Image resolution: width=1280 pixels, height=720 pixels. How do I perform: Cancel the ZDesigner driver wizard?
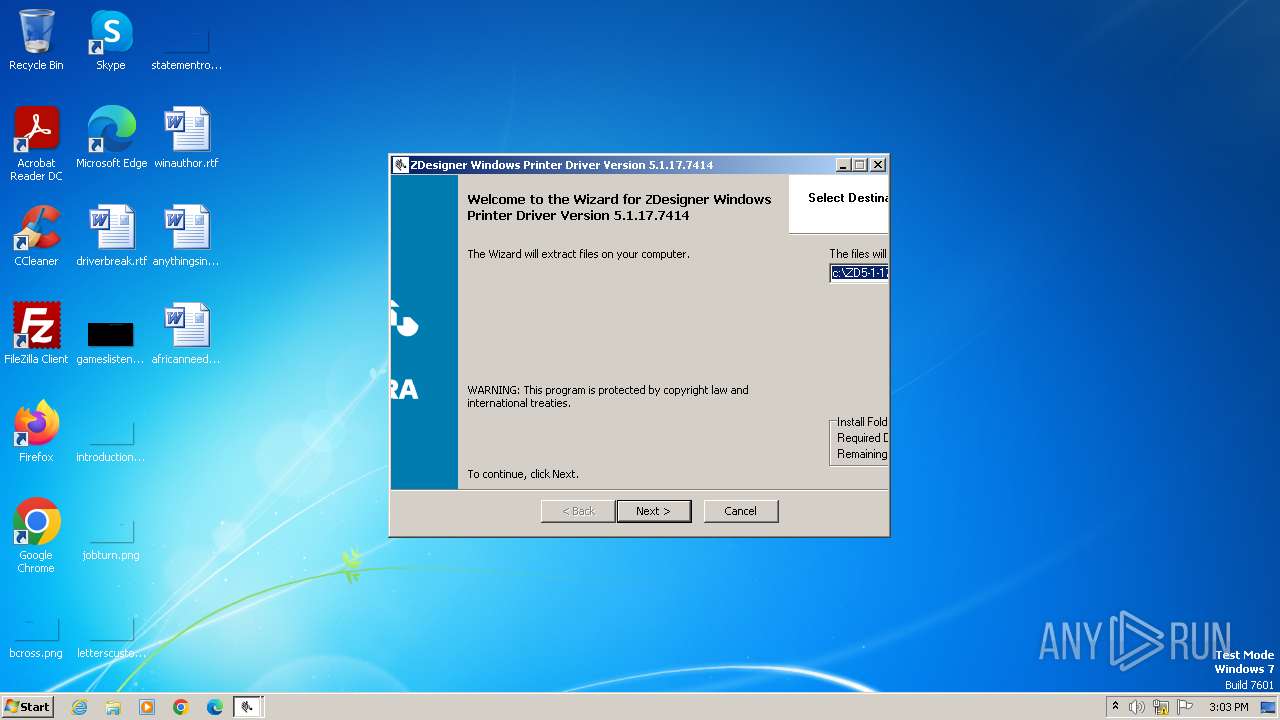741,511
